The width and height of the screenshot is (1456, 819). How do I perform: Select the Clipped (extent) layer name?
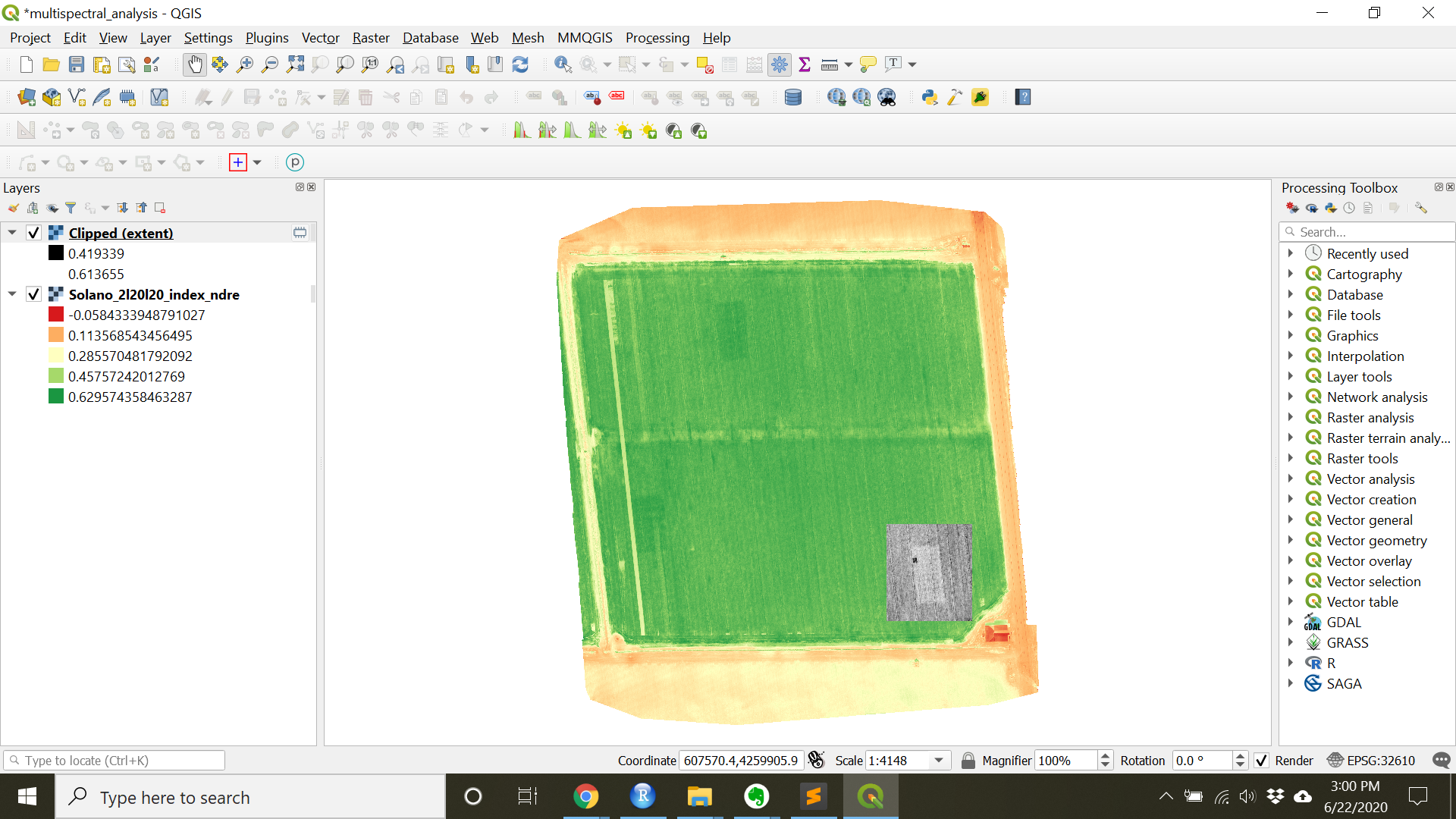(121, 233)
